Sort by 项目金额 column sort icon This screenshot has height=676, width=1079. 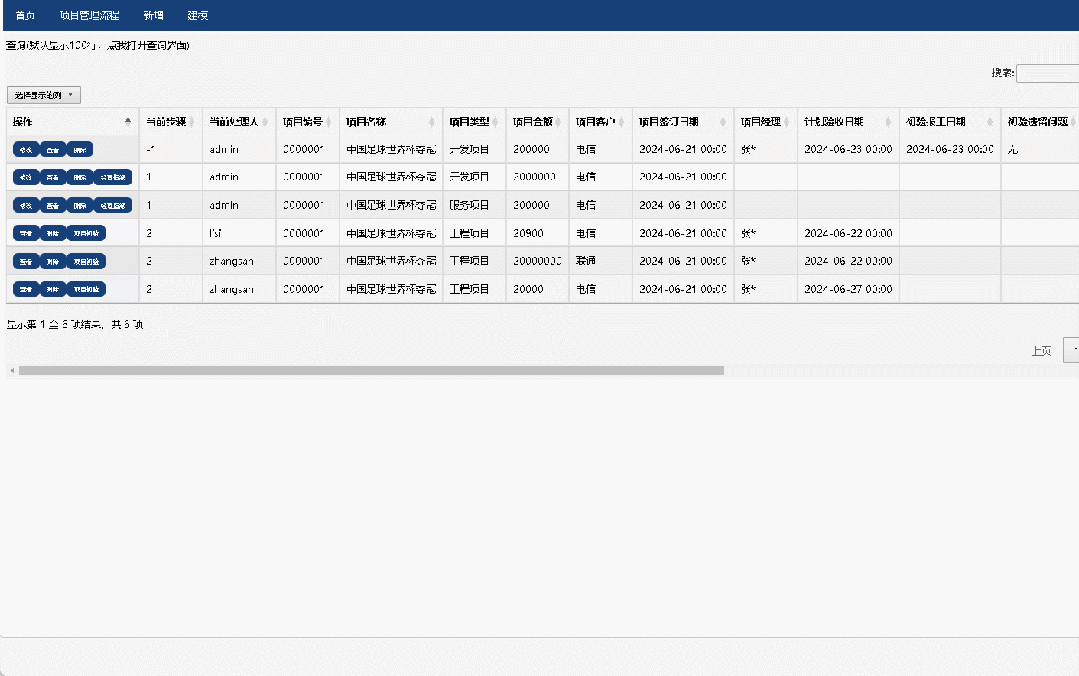559,122
